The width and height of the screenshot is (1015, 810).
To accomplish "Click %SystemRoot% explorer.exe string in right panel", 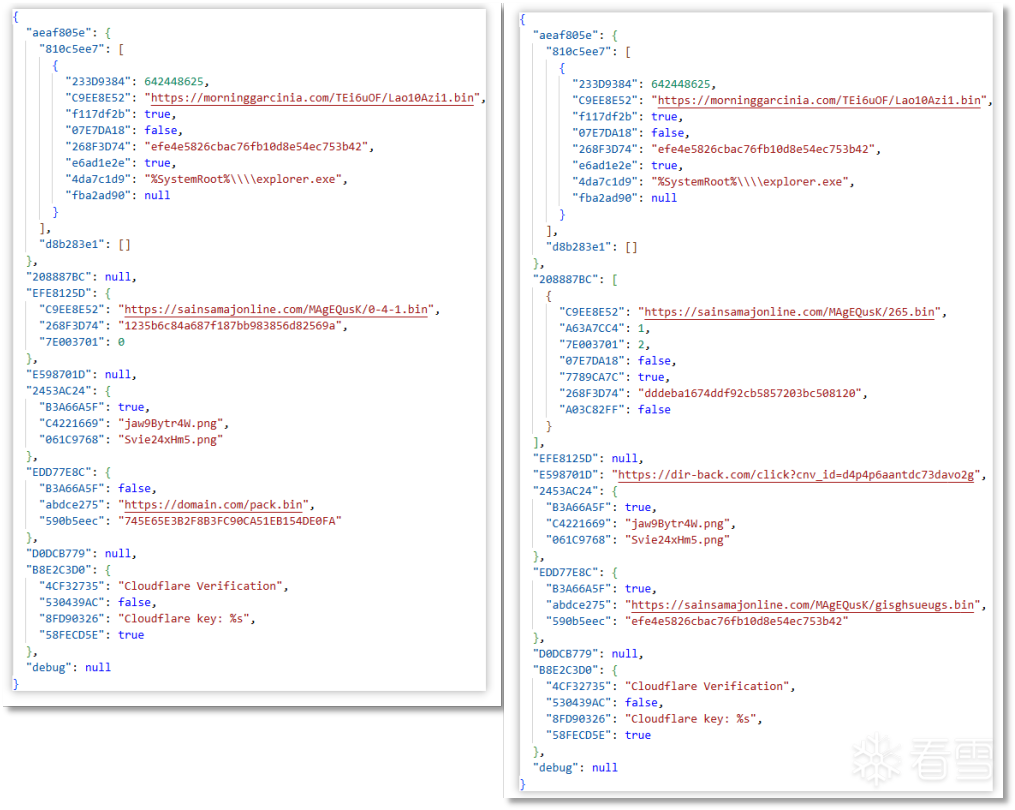I will pos(750,182).
